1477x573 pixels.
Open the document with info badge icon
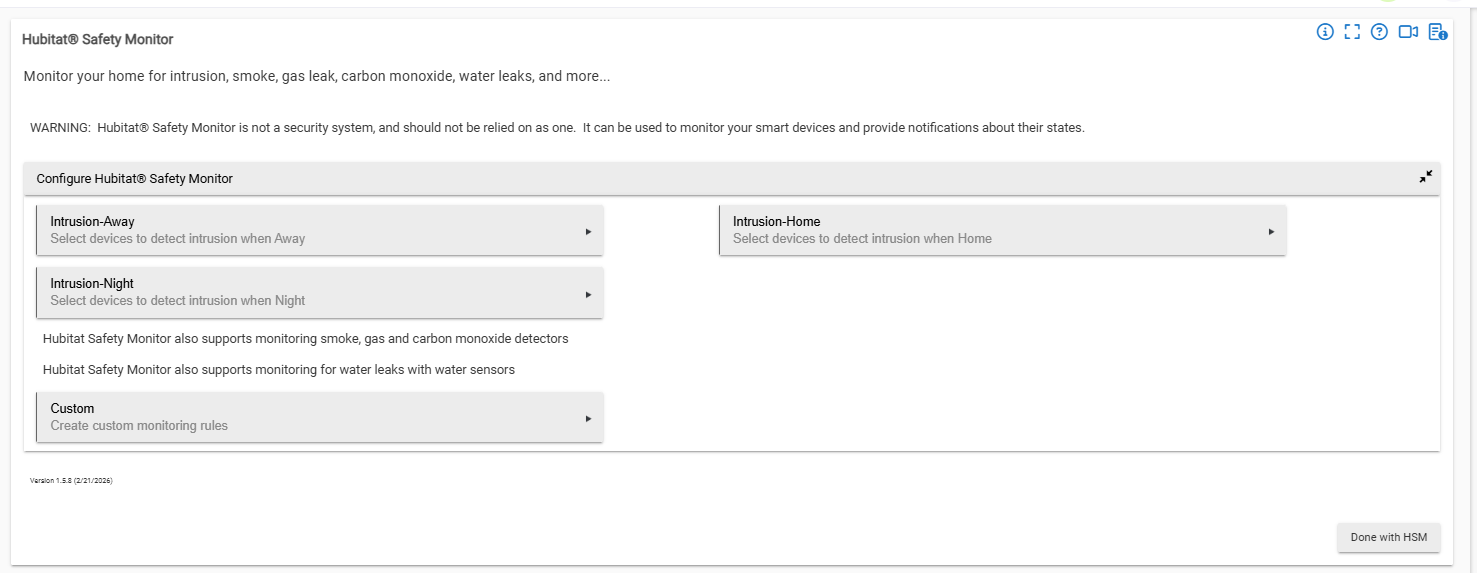coord(1438,32)
